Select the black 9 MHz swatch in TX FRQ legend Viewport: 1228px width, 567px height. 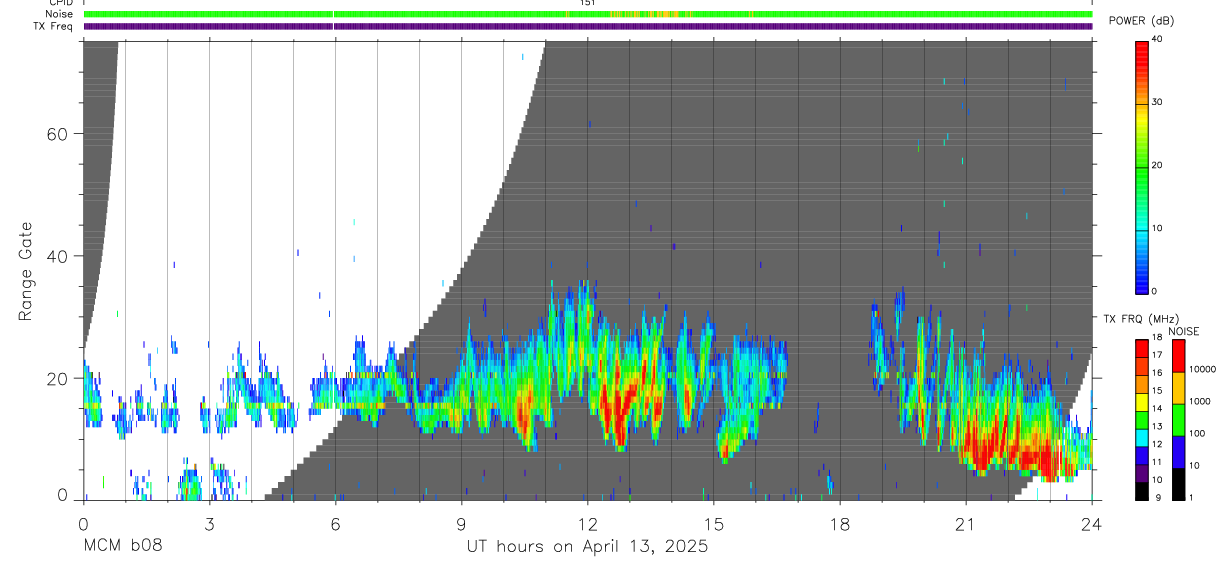[1141, 490]
